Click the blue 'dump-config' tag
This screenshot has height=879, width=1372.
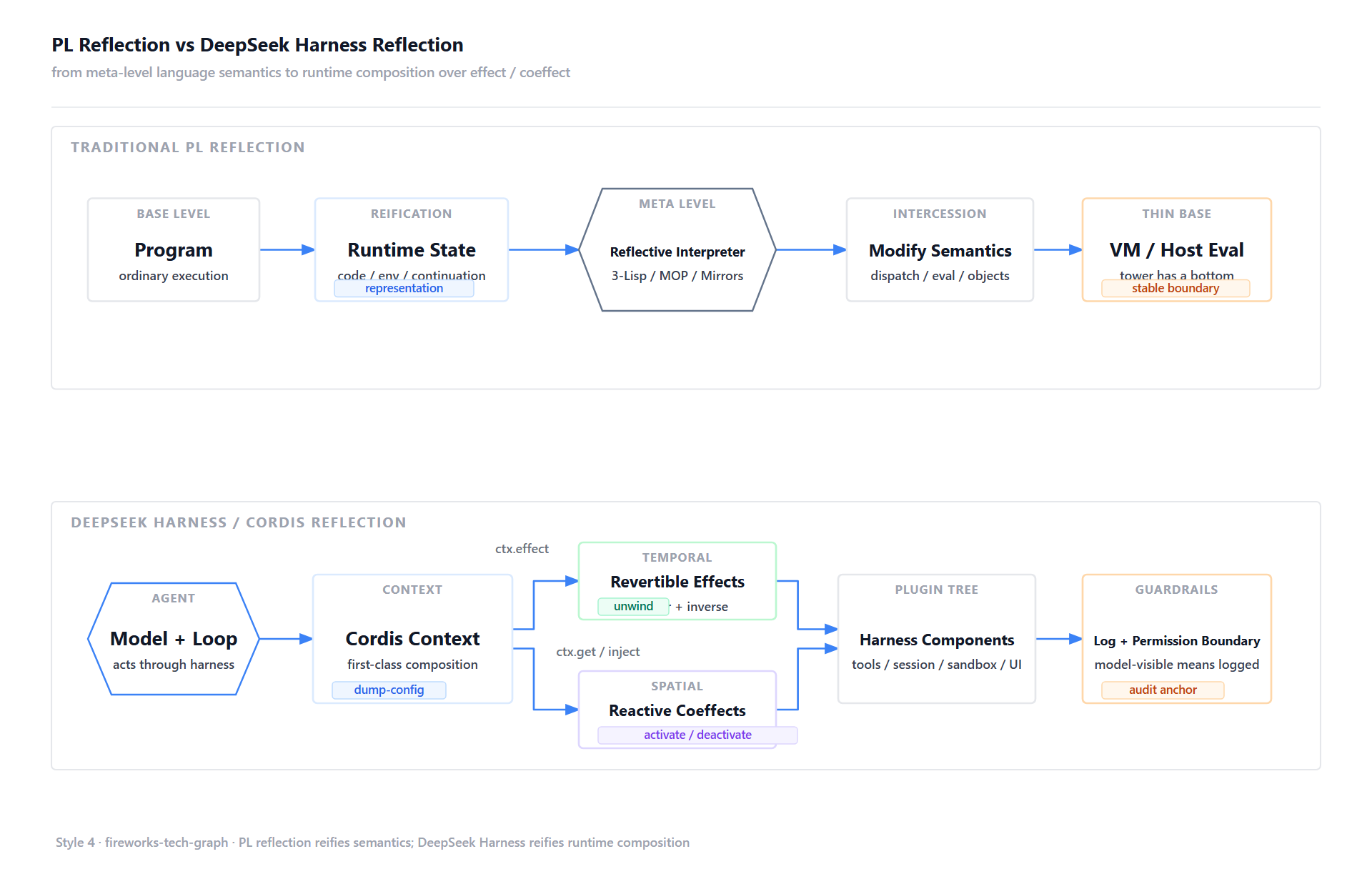[x=389, y=690]
